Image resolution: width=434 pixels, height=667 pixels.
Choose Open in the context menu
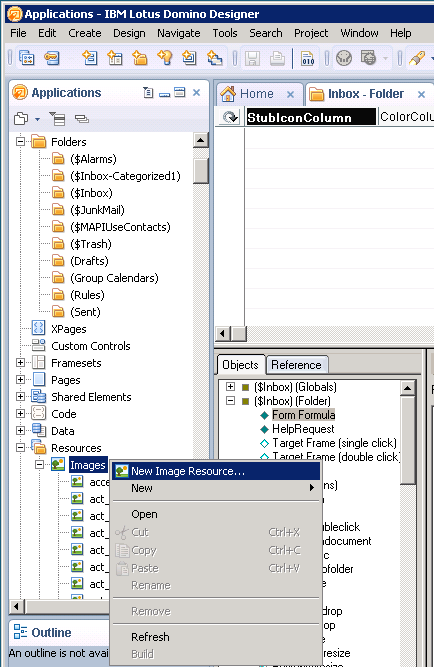coord(217,514)
